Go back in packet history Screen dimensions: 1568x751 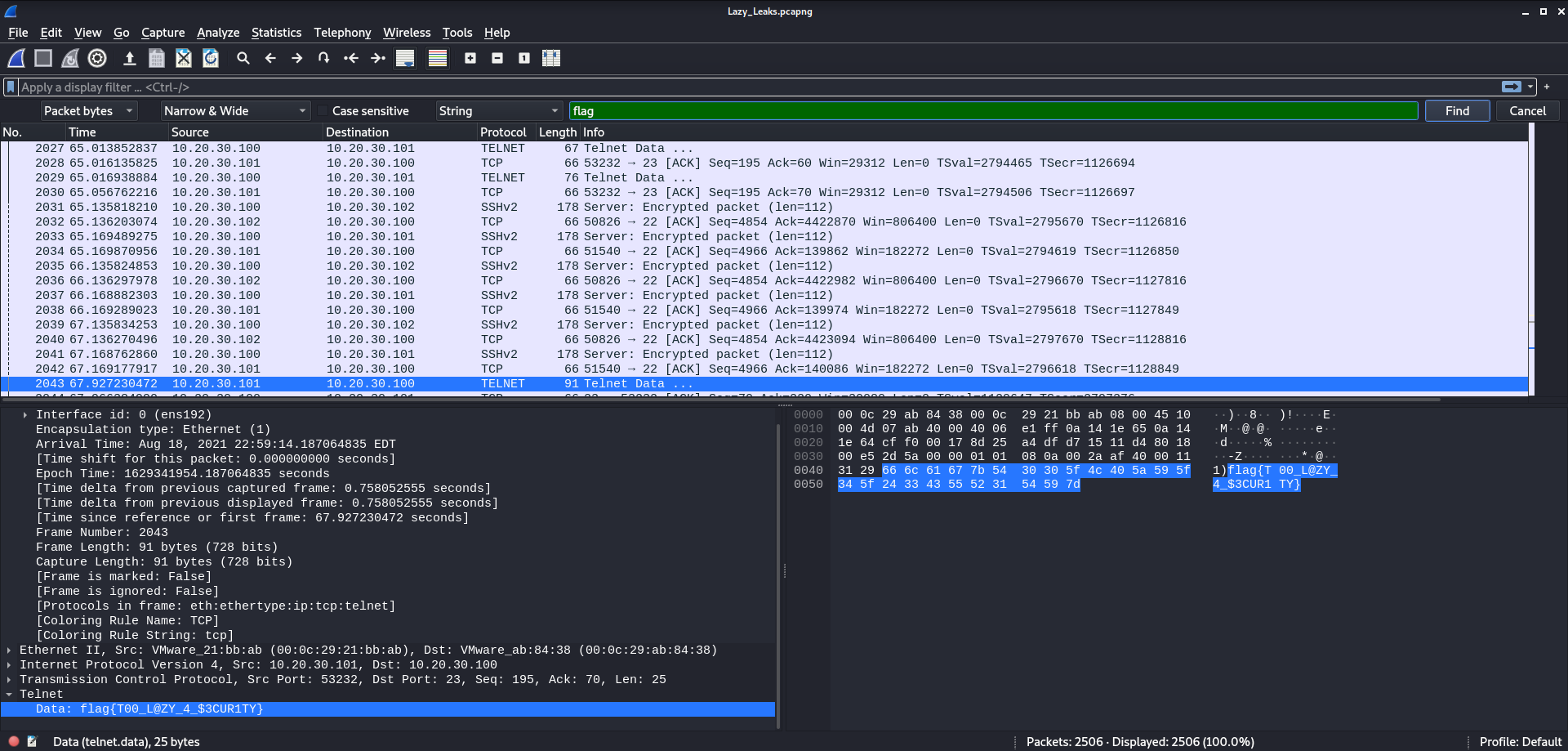click(270, 58)
